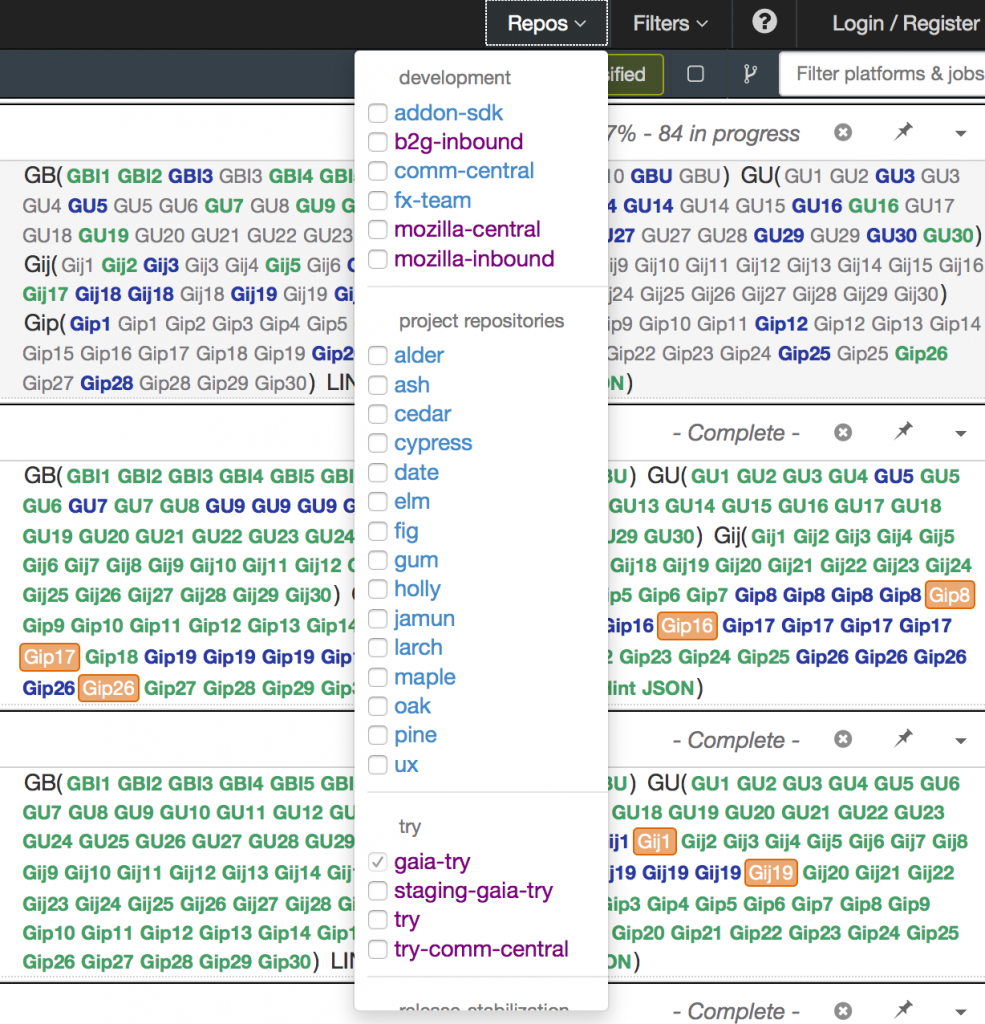Viewport: 985px width, 1024px height.
Task: Select the orange Gip16 job button
Action: click(x=687, y=626)
